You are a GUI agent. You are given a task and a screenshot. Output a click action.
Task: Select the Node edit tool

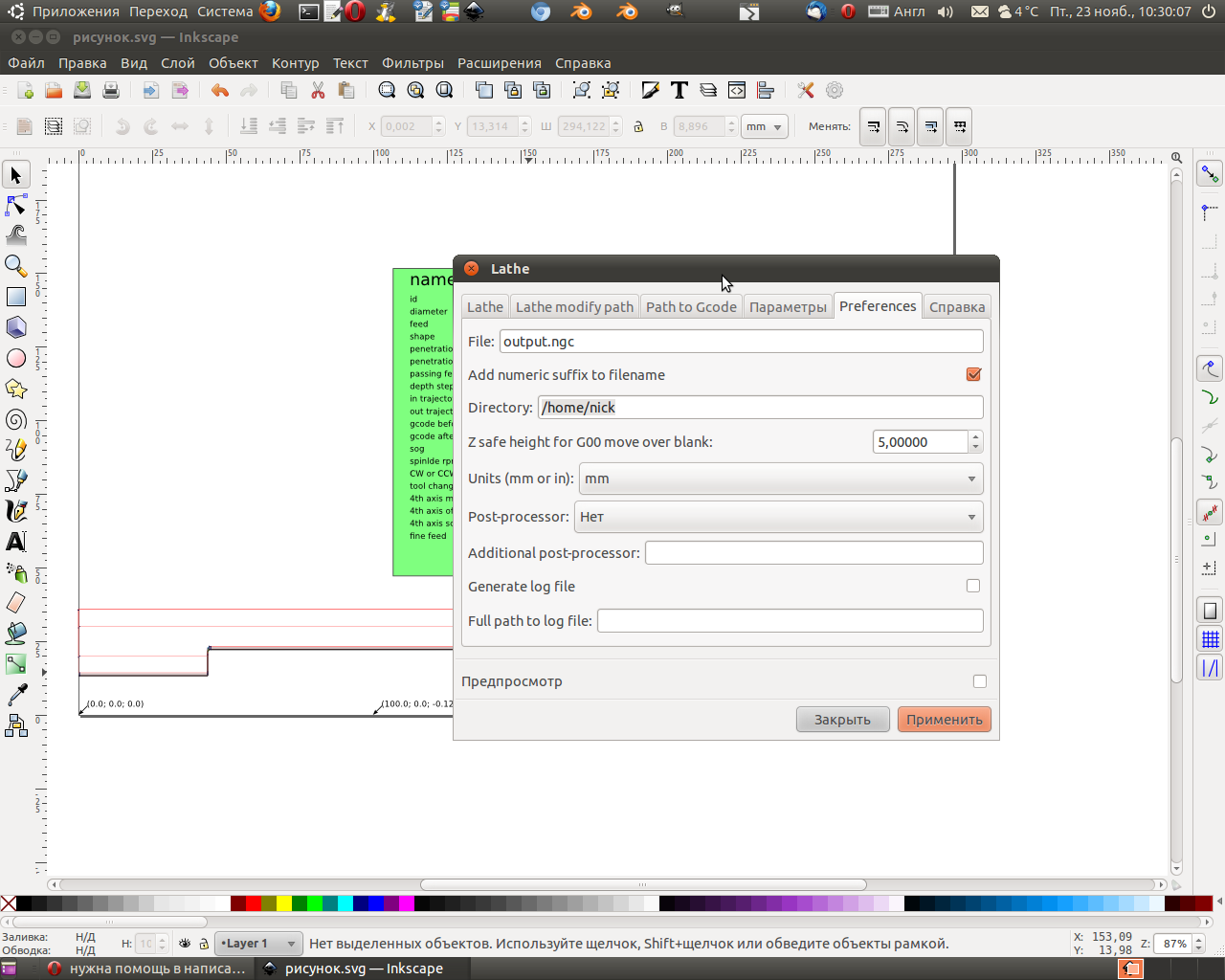click(x=16, y=206)
